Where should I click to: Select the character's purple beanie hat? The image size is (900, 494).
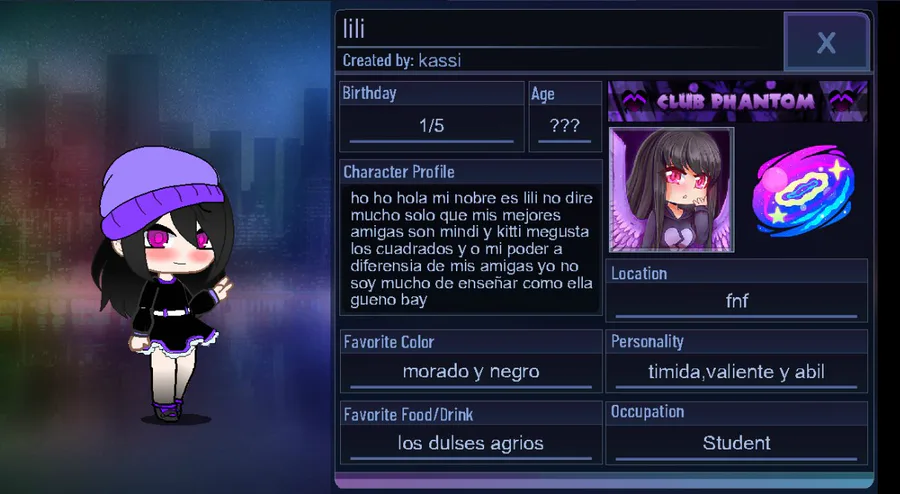161,190
